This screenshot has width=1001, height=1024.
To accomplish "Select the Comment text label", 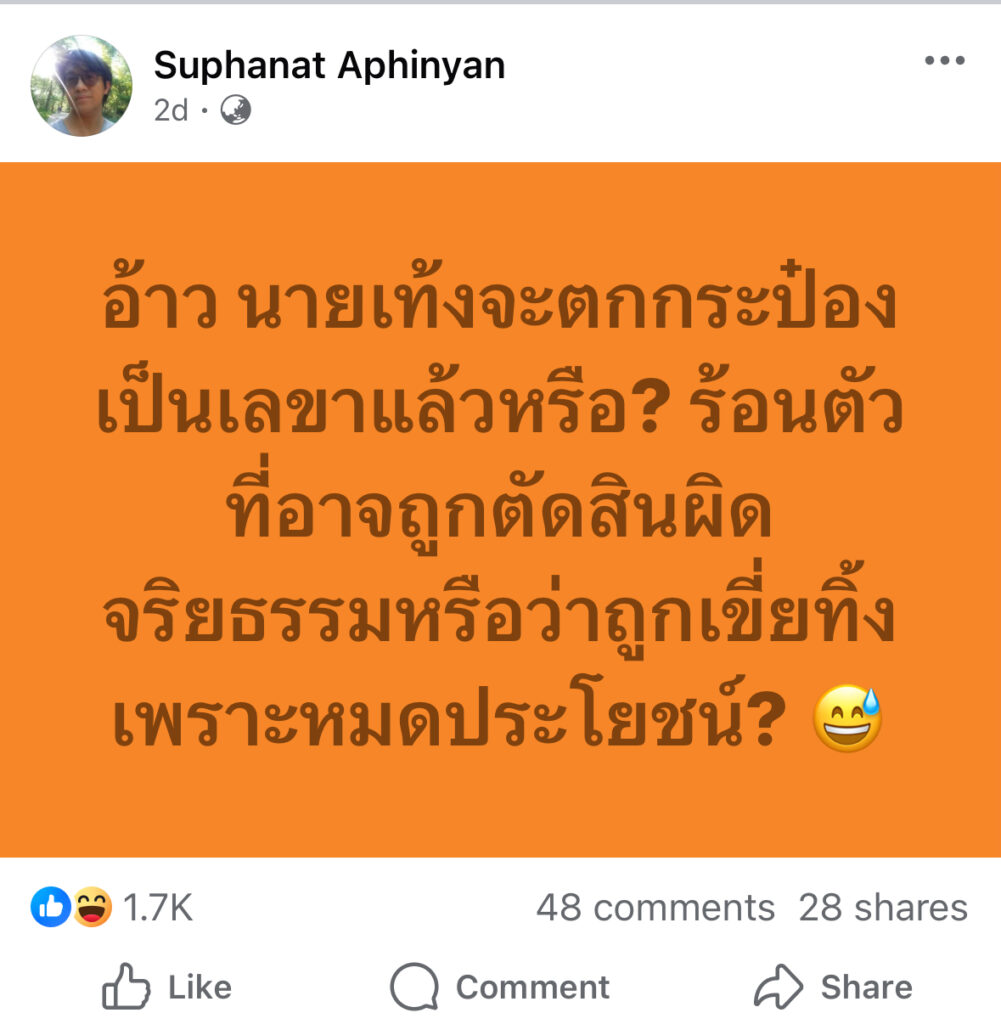I will [x=533, y=987].
